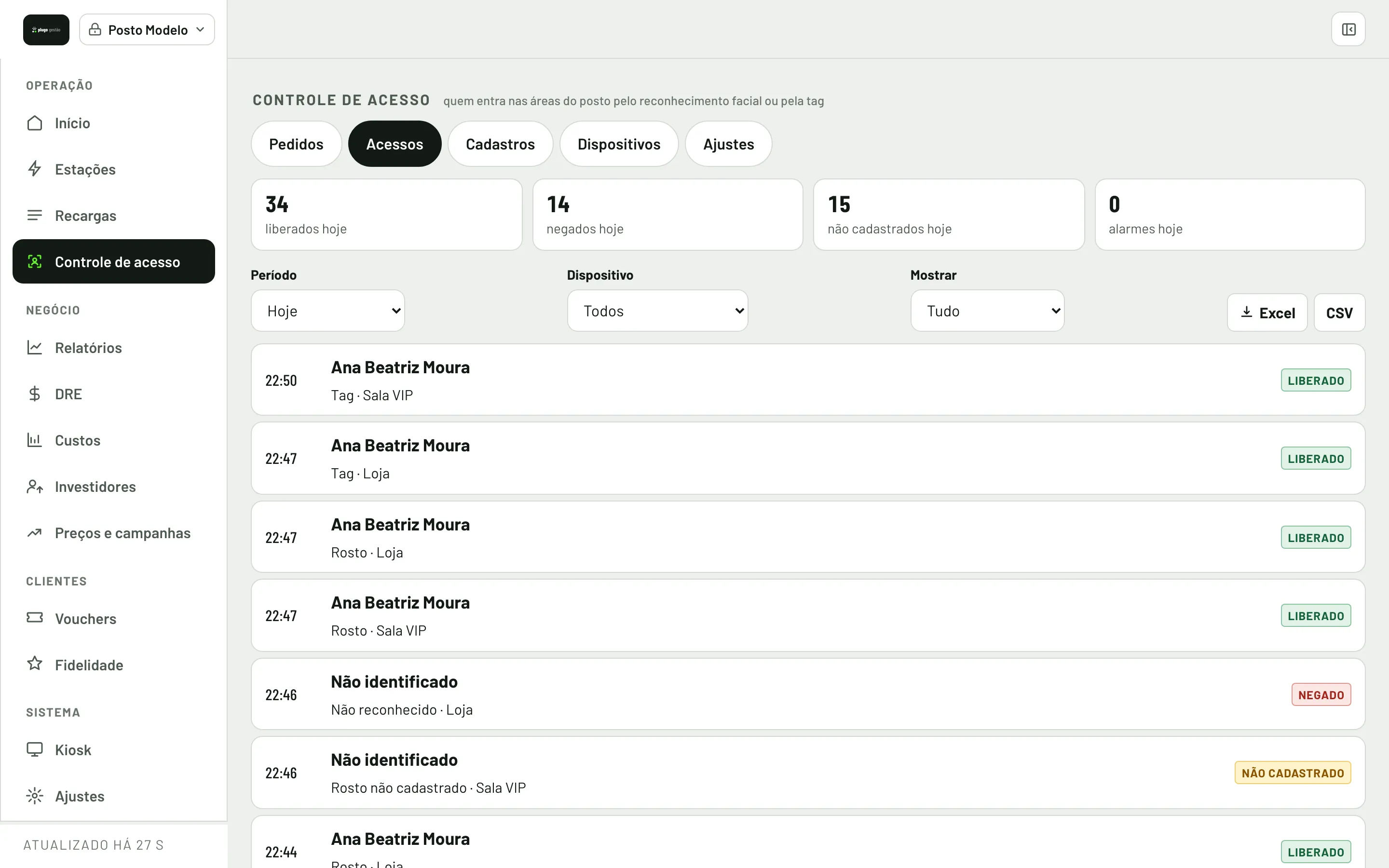Click the Preços e campanhas trend icon
This screenshot has width=1389, height=868.
pos(34,533)
